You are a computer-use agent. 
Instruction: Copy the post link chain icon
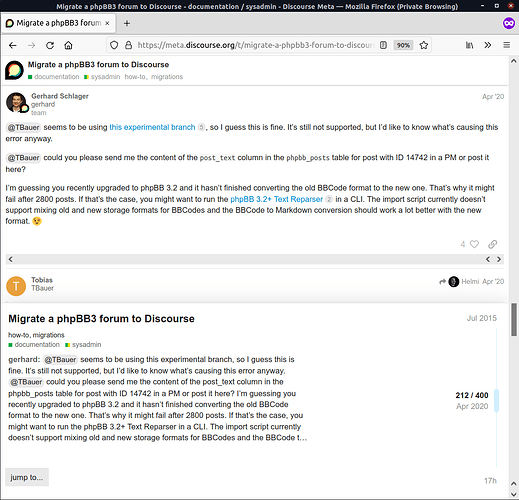pyautogui.click(x=492, y=244)
